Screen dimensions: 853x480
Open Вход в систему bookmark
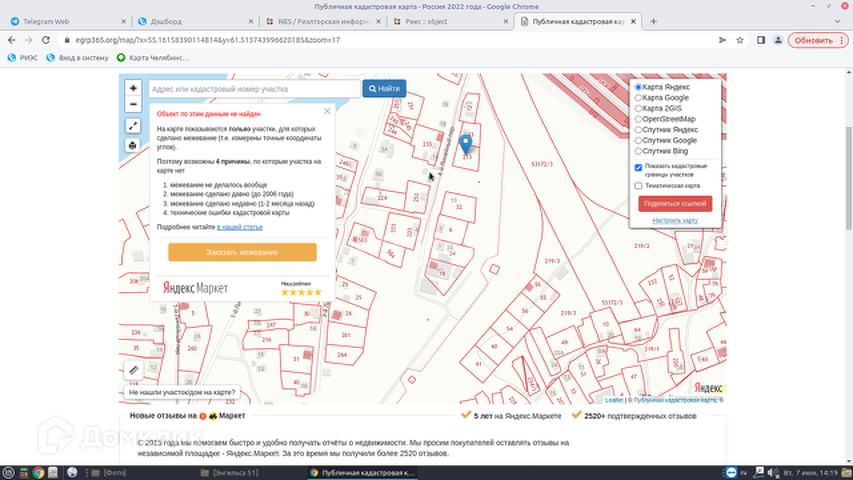[x=78, y=58]
